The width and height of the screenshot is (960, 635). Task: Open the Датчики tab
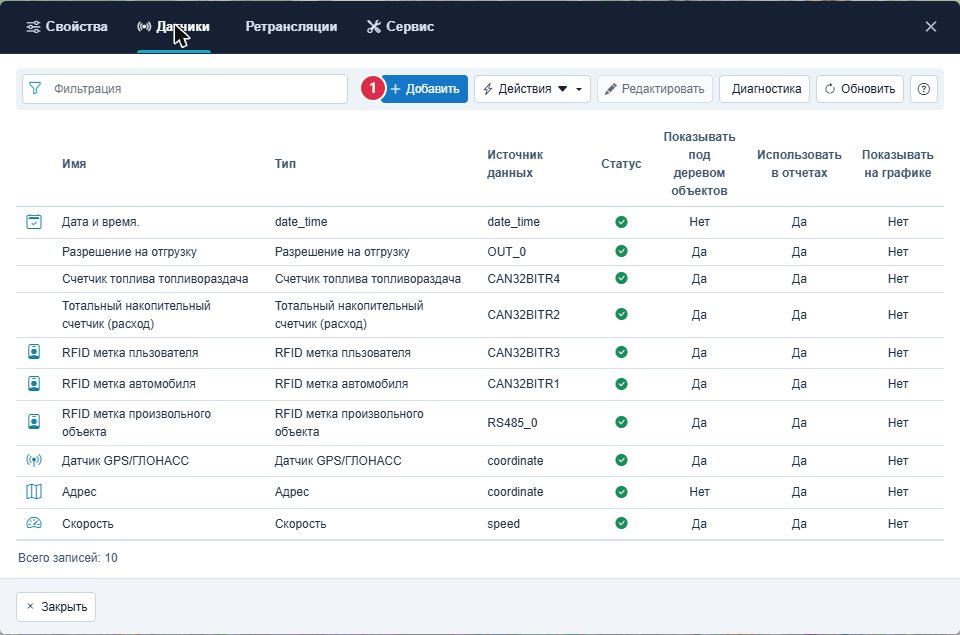[174, 26]
